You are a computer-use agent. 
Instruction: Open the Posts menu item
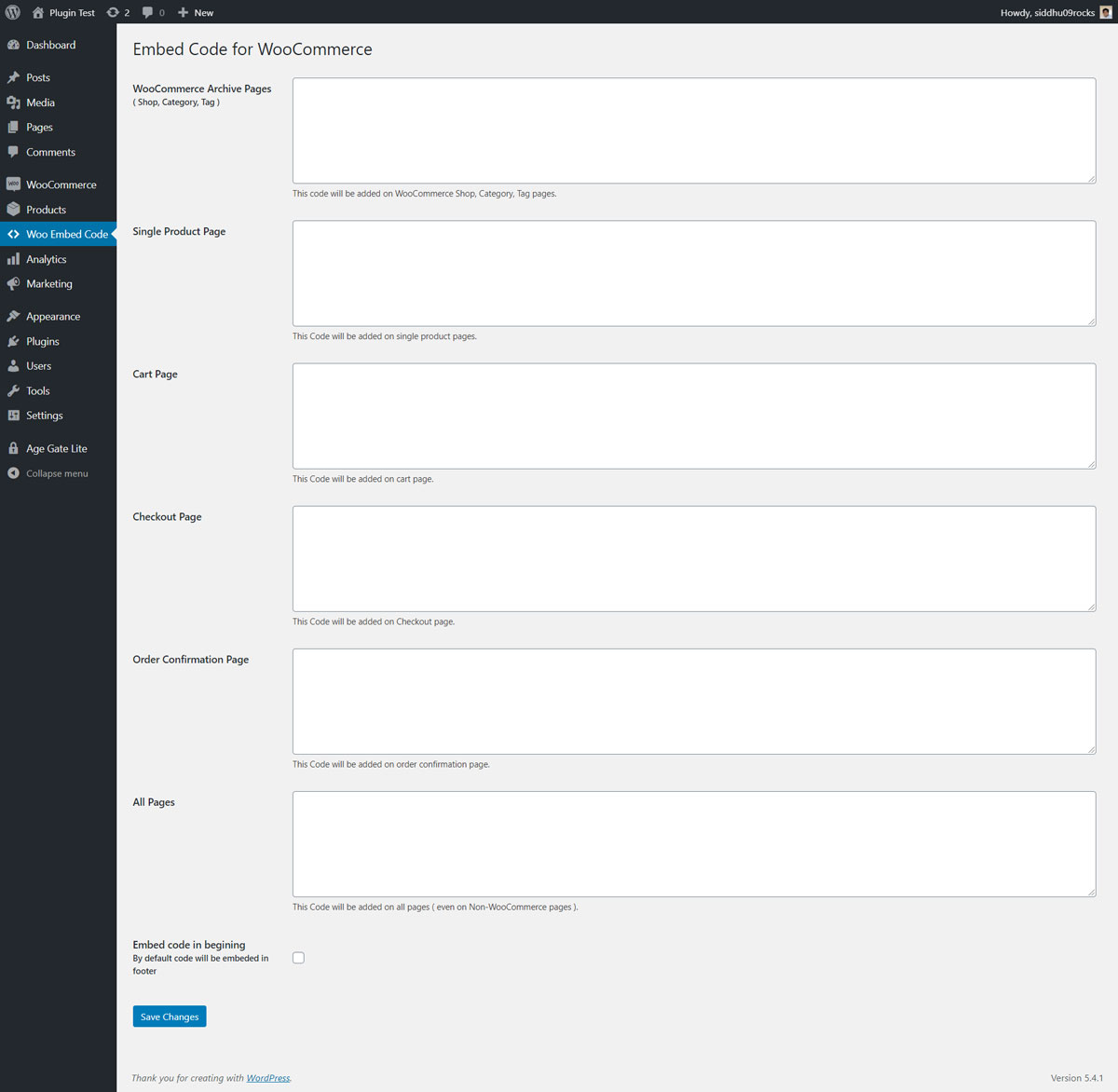pyautogui.click(x=58, y=77)
